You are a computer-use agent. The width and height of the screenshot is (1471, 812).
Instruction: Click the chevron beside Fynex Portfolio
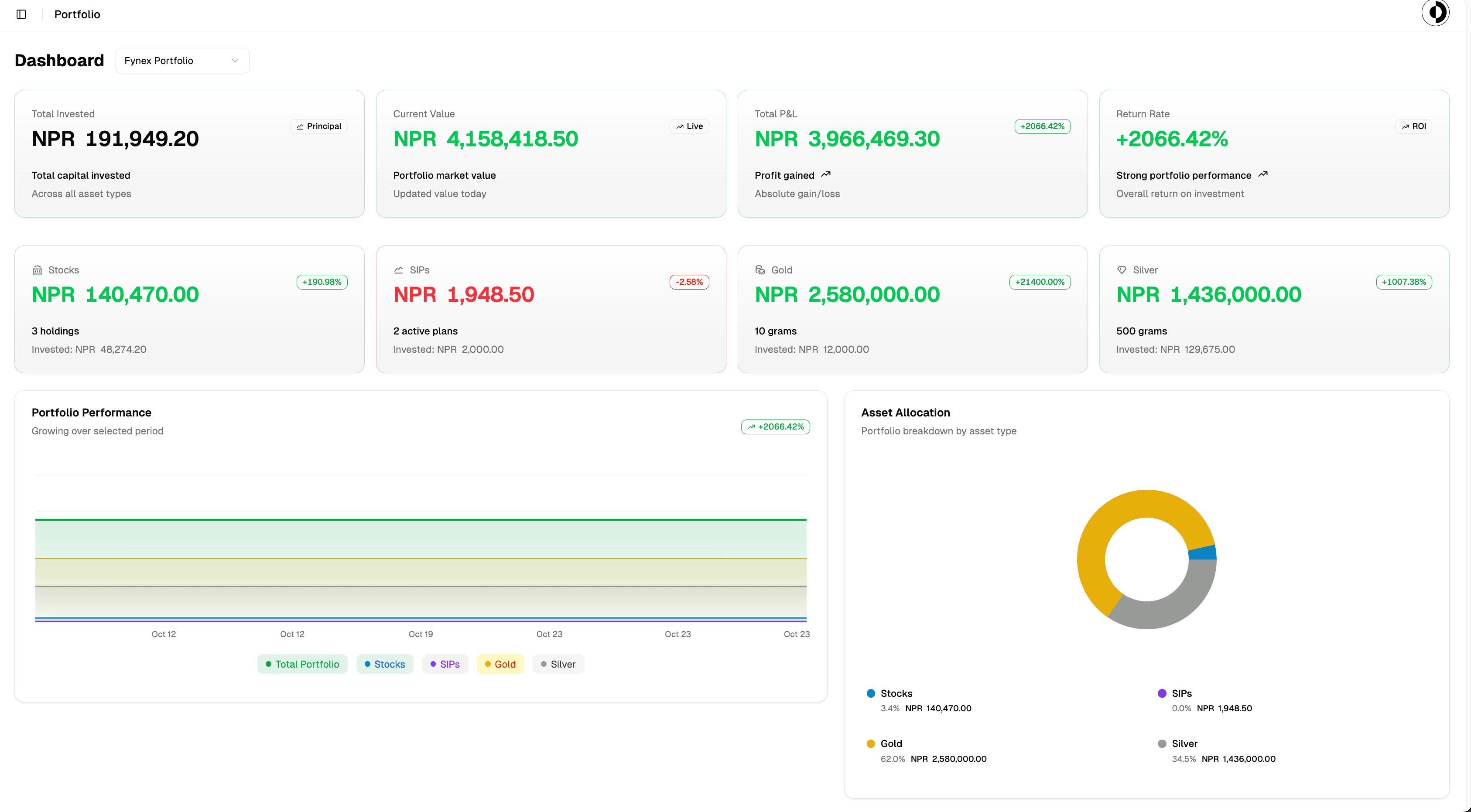pos(234,61)
